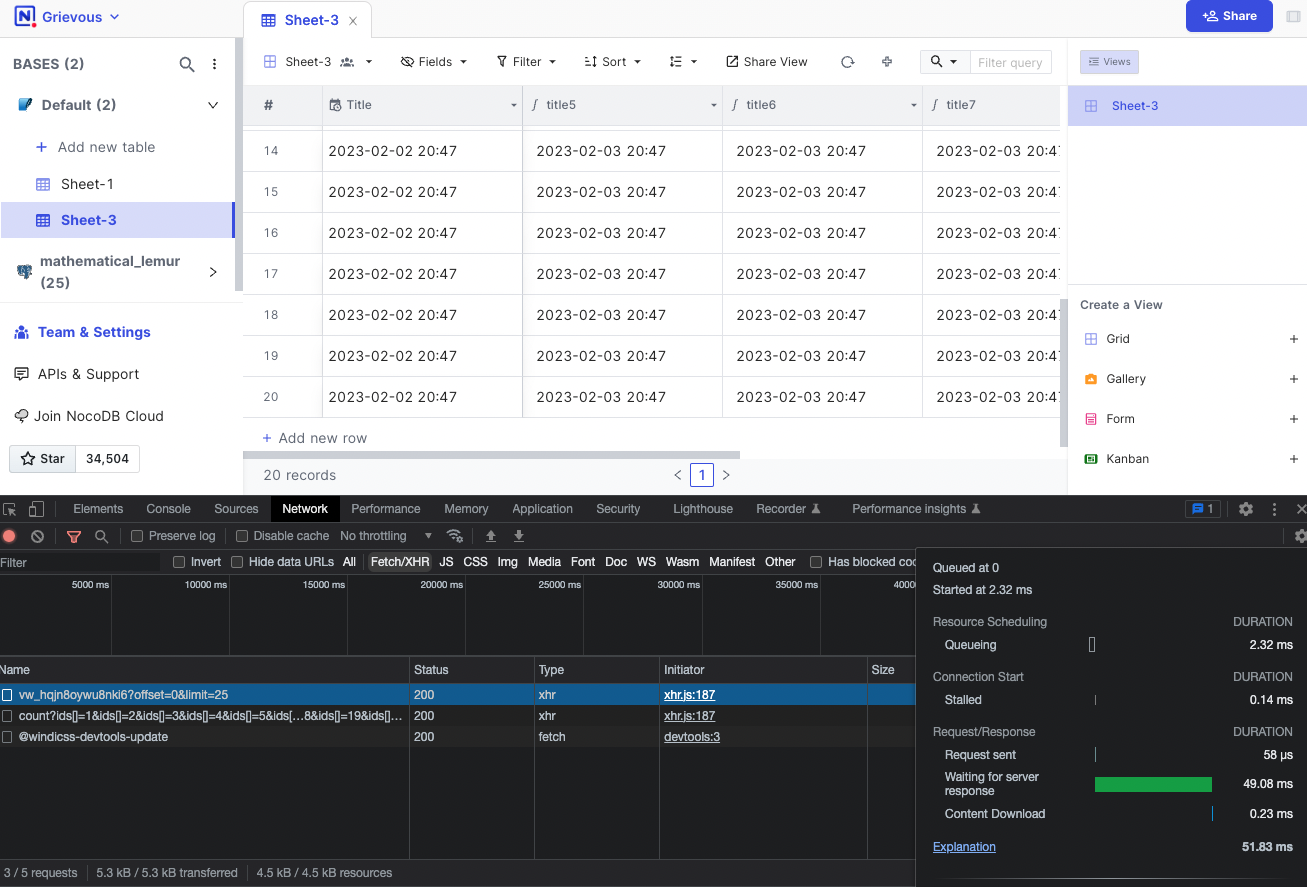Open the Lighthouse tab
The width and height of the screenshot is (1307, 887).
pyautogui.click(x=703, y=509)
